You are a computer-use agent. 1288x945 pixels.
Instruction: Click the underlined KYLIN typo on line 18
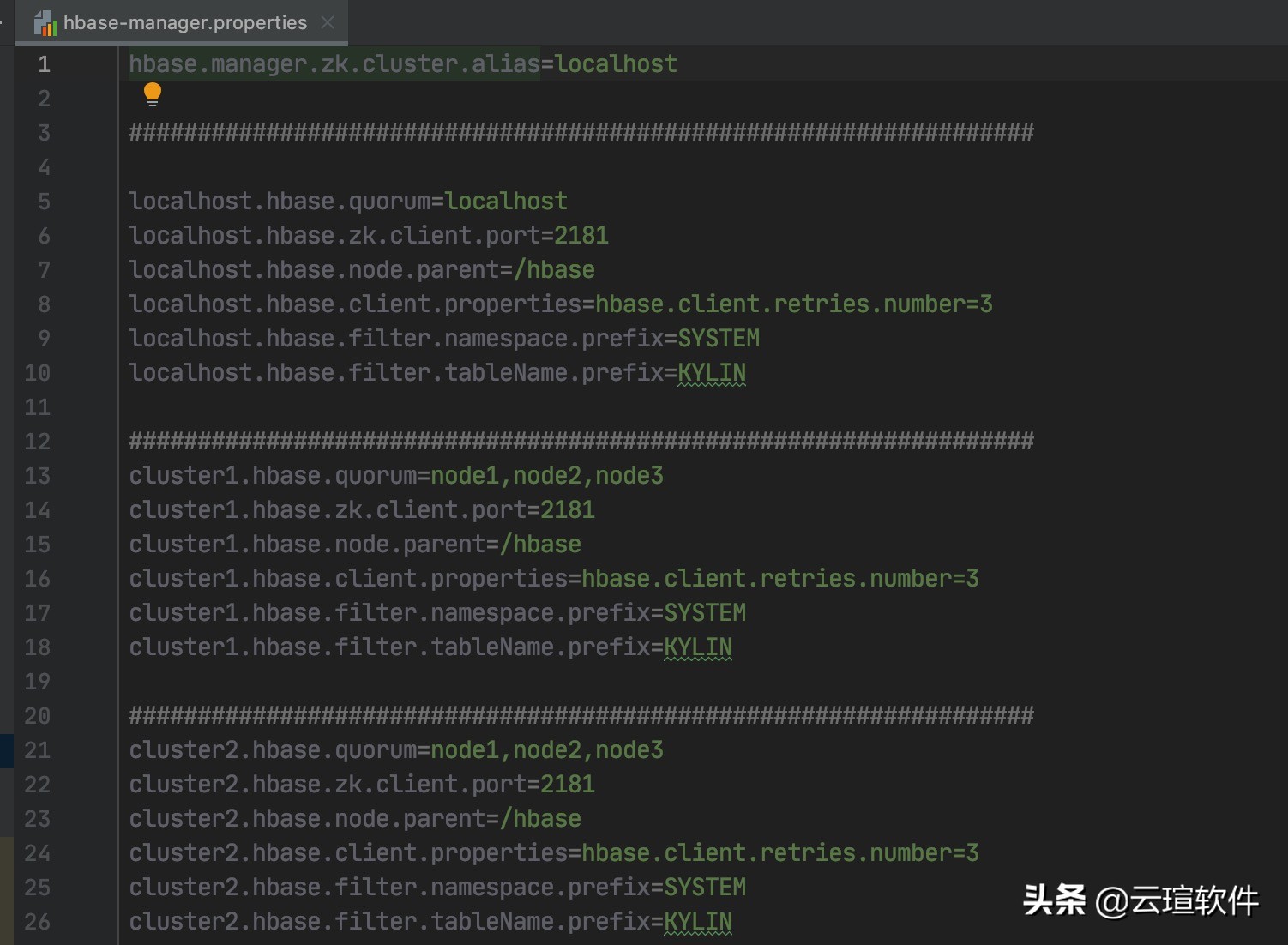pyautogui.click(x=697, y=647)
